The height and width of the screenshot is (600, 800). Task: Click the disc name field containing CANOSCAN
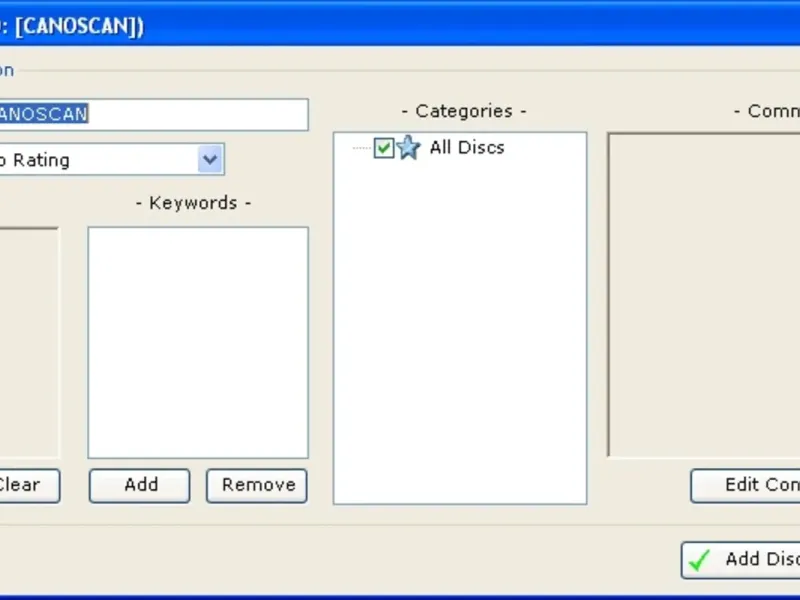[x=154, y=114]
